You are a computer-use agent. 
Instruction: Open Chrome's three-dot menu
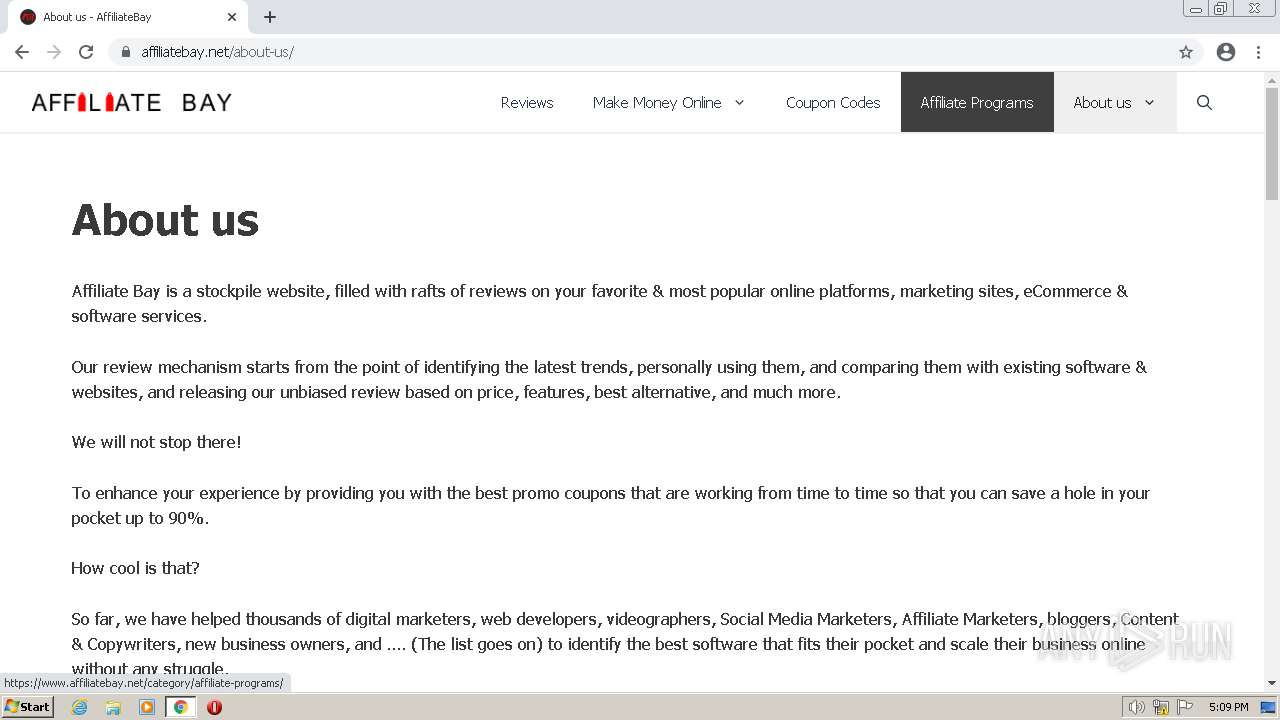1258,52
